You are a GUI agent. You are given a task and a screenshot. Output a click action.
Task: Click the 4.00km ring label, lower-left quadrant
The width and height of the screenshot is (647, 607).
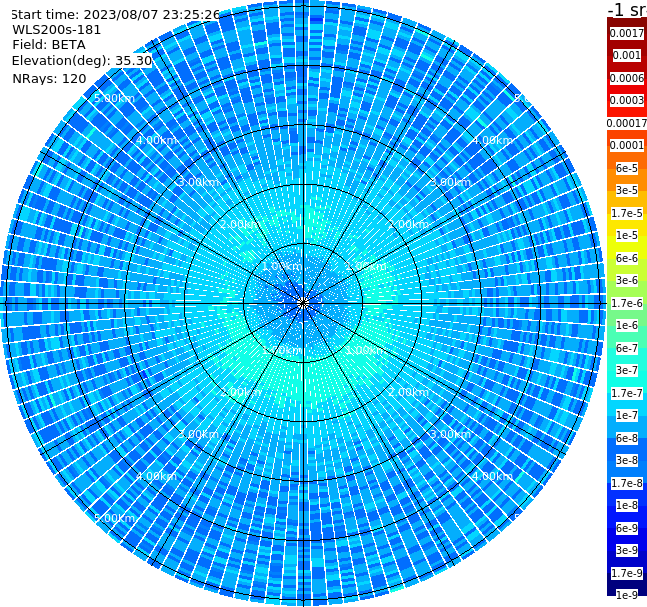156,476
